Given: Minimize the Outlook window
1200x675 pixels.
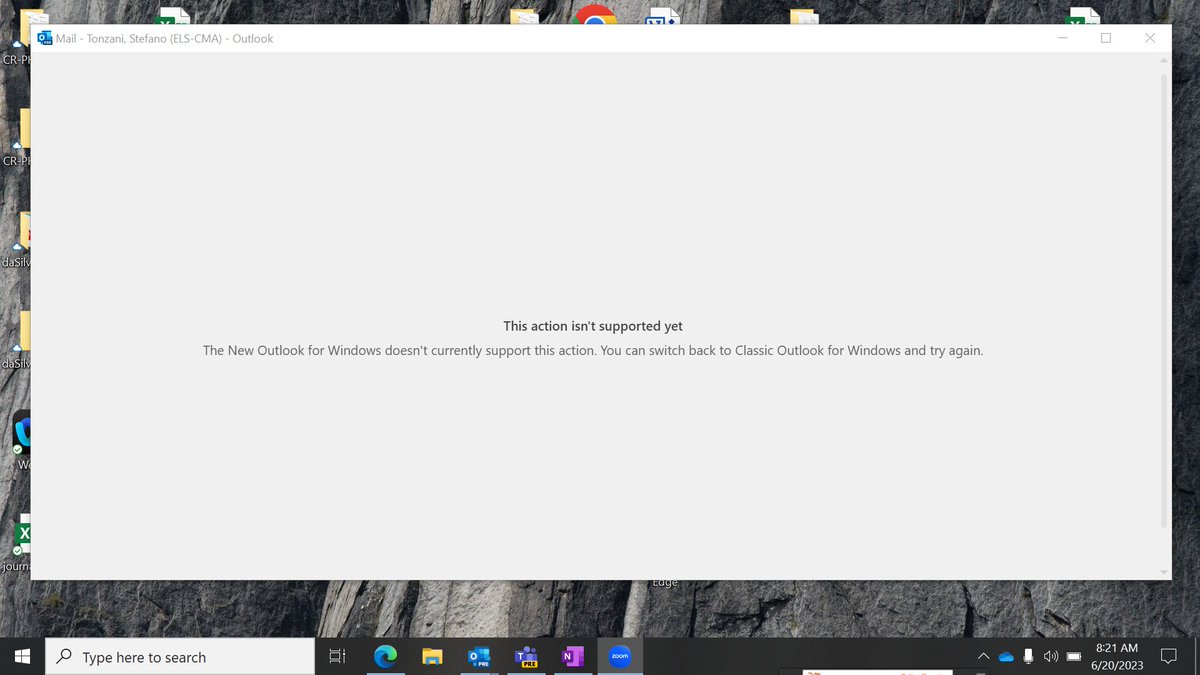Looking at the screenshot, I should [x=1062, y=38].
